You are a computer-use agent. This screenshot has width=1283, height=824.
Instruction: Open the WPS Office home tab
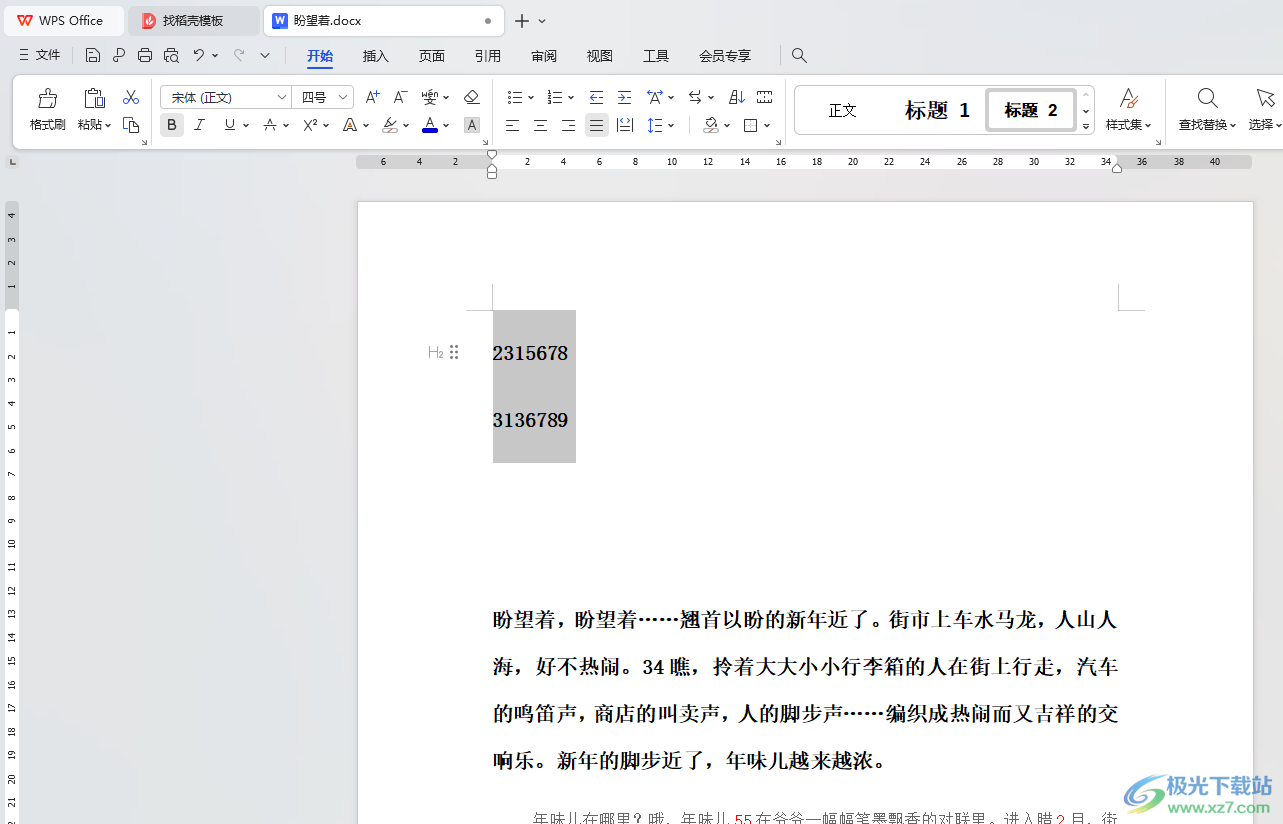62,20
